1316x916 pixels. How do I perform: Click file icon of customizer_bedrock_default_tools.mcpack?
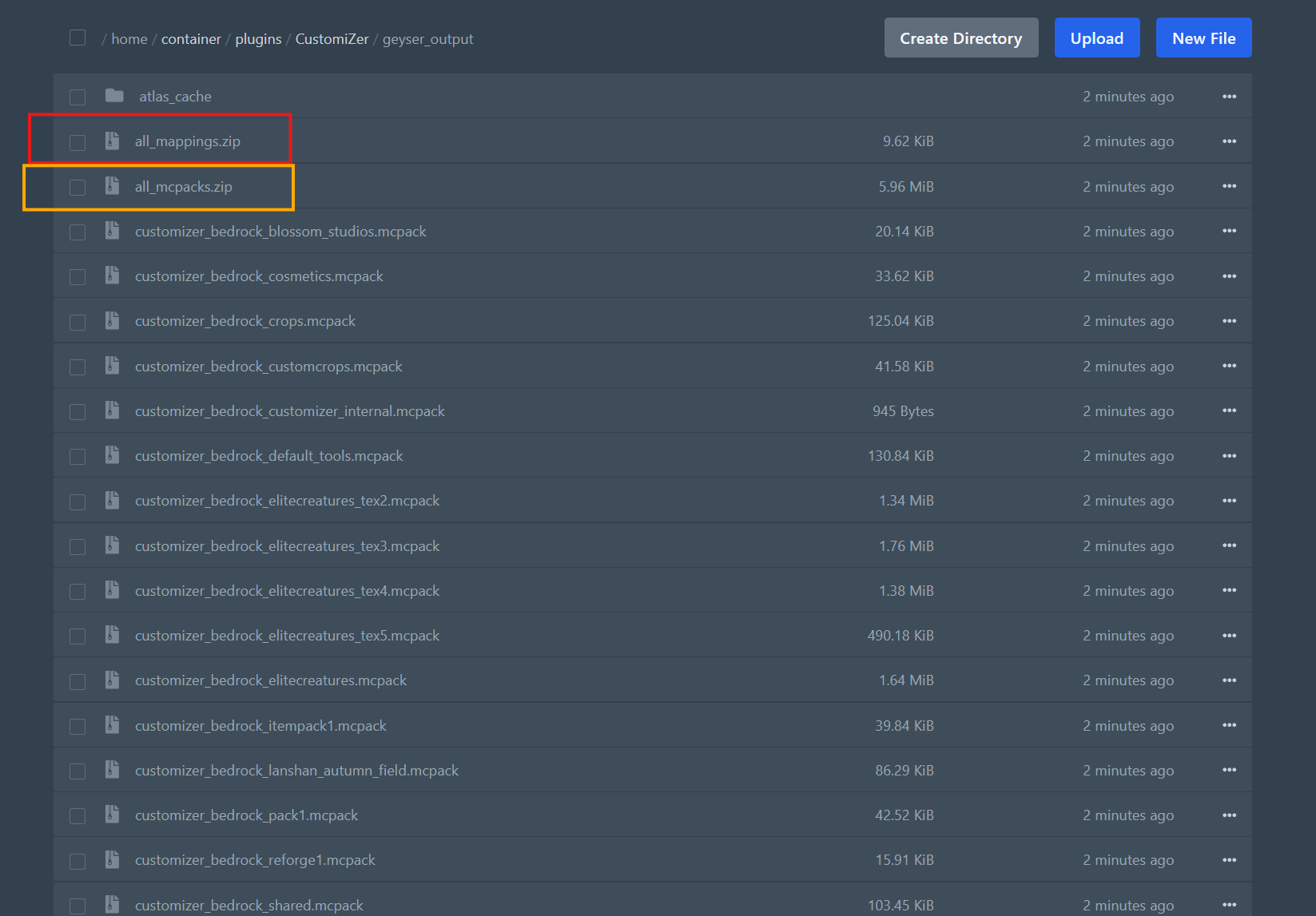(x=112, y=455)
